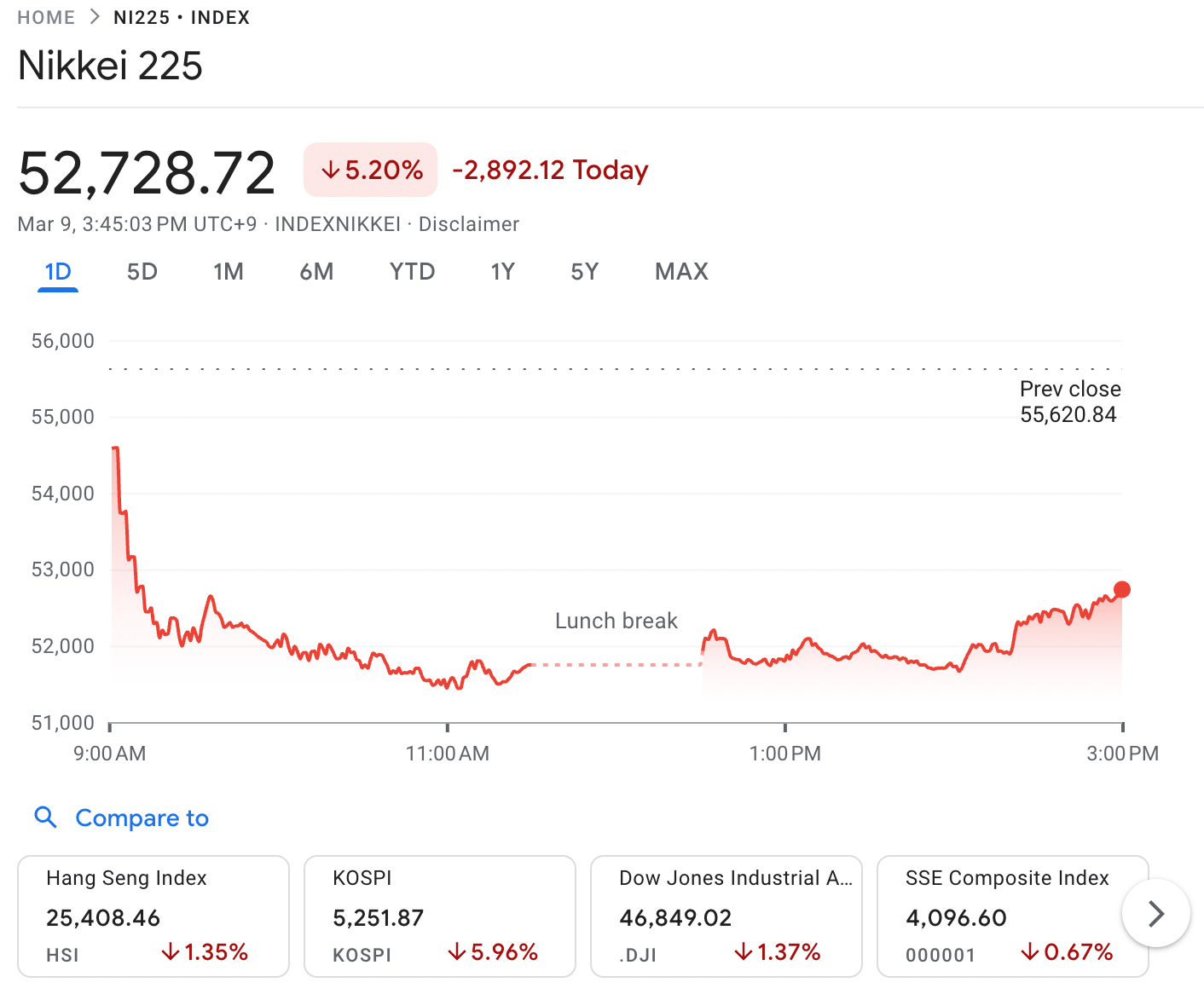Click the down arrow beside .DJI 1.37%
Image resolution: width=1204 pixels, height=994 pixels.
[744, 952]
